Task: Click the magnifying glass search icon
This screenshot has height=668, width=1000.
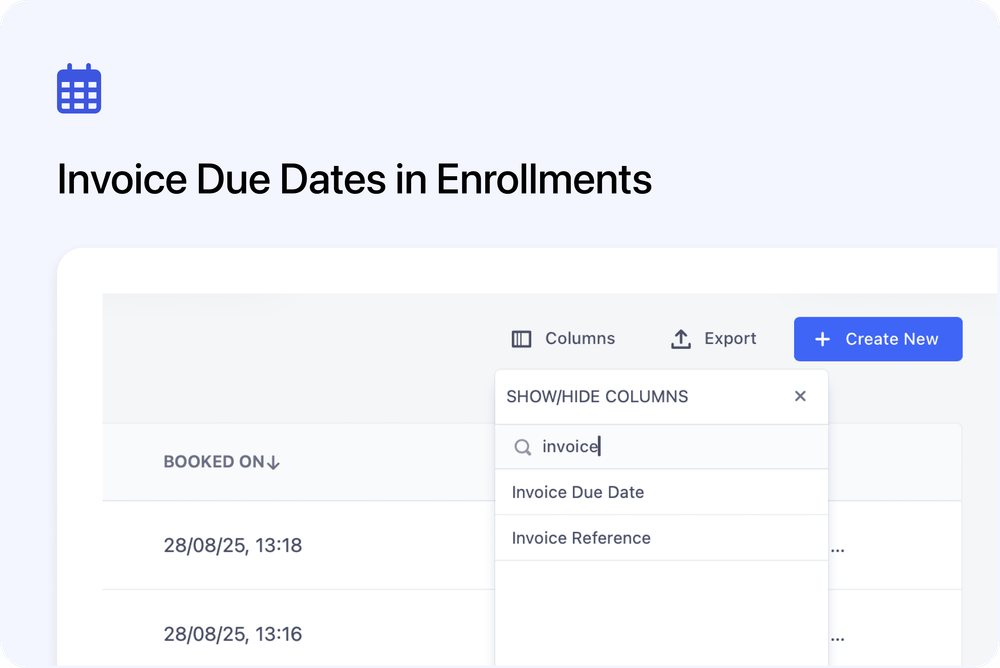Action: point(522,447)
